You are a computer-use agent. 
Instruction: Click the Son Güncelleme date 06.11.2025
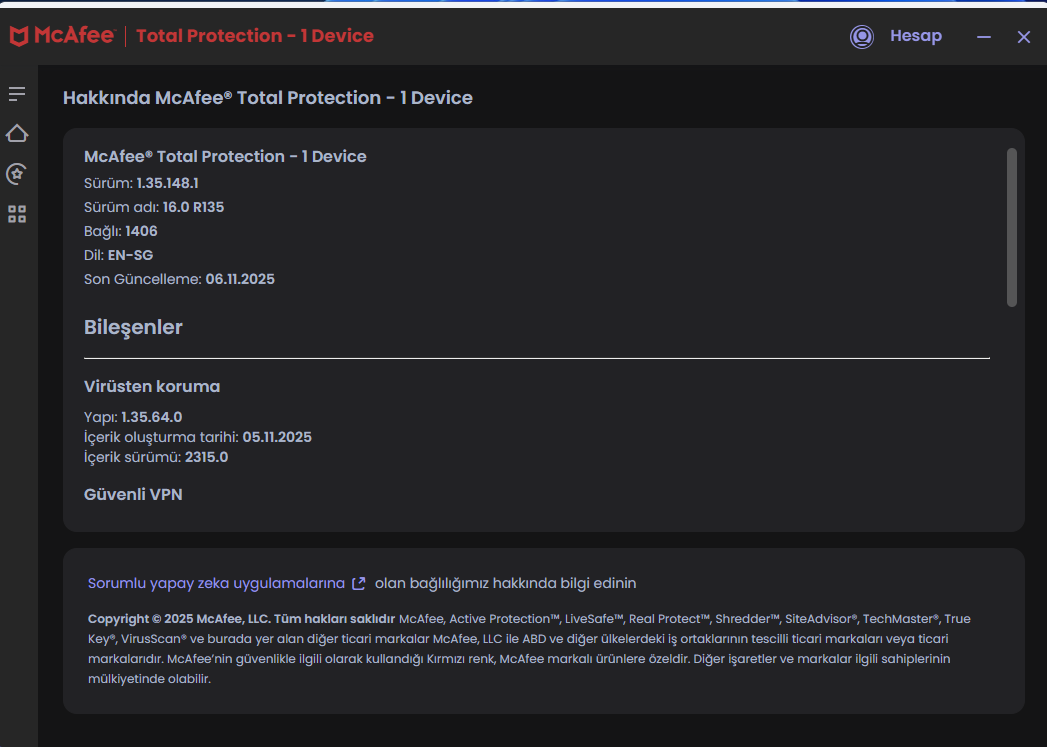[240, 279]
